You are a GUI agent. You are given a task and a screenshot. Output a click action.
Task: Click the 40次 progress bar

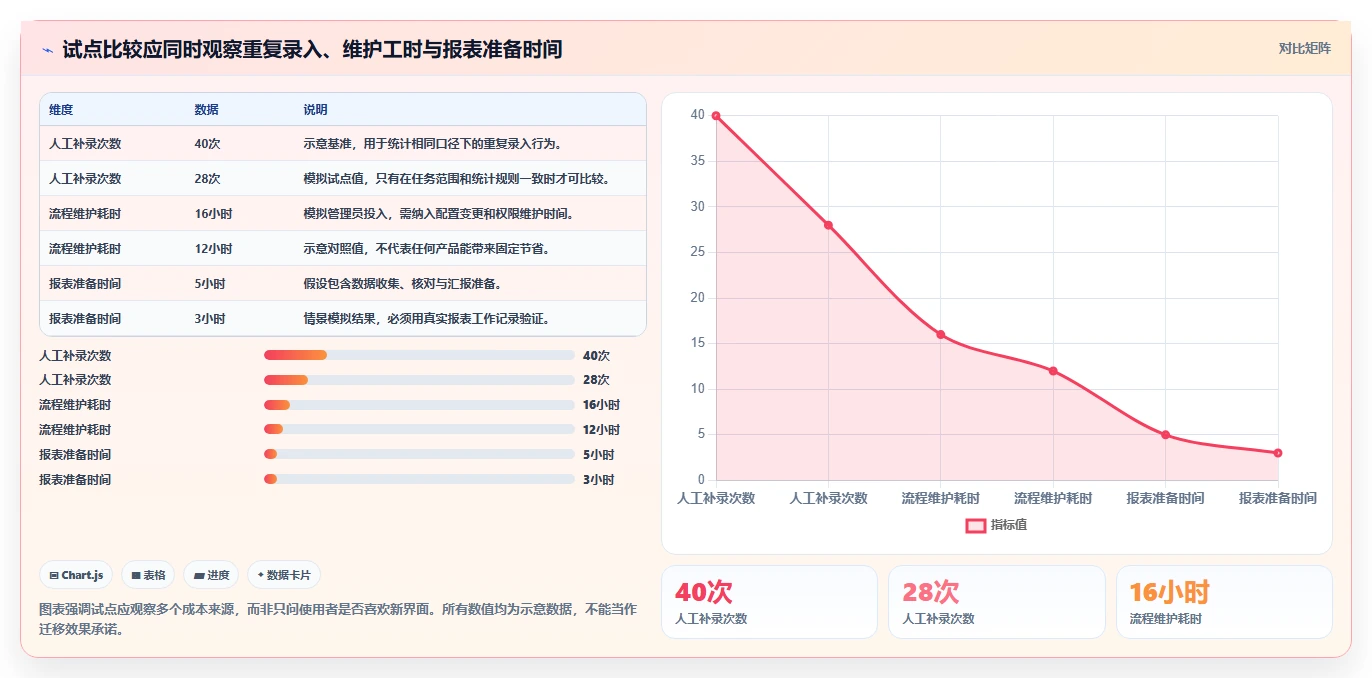coord(419,355)
